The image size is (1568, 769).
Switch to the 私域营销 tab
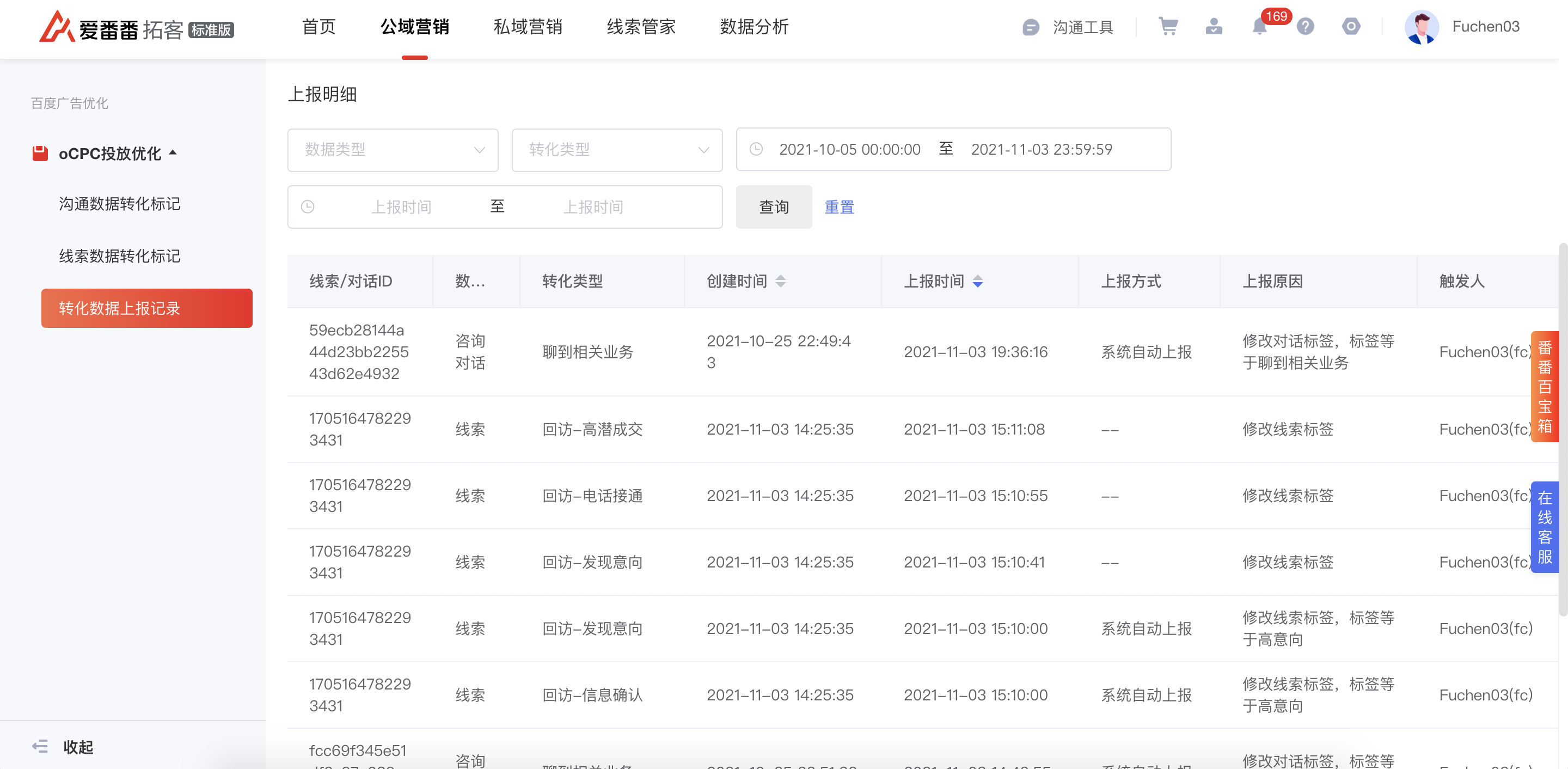527,27
